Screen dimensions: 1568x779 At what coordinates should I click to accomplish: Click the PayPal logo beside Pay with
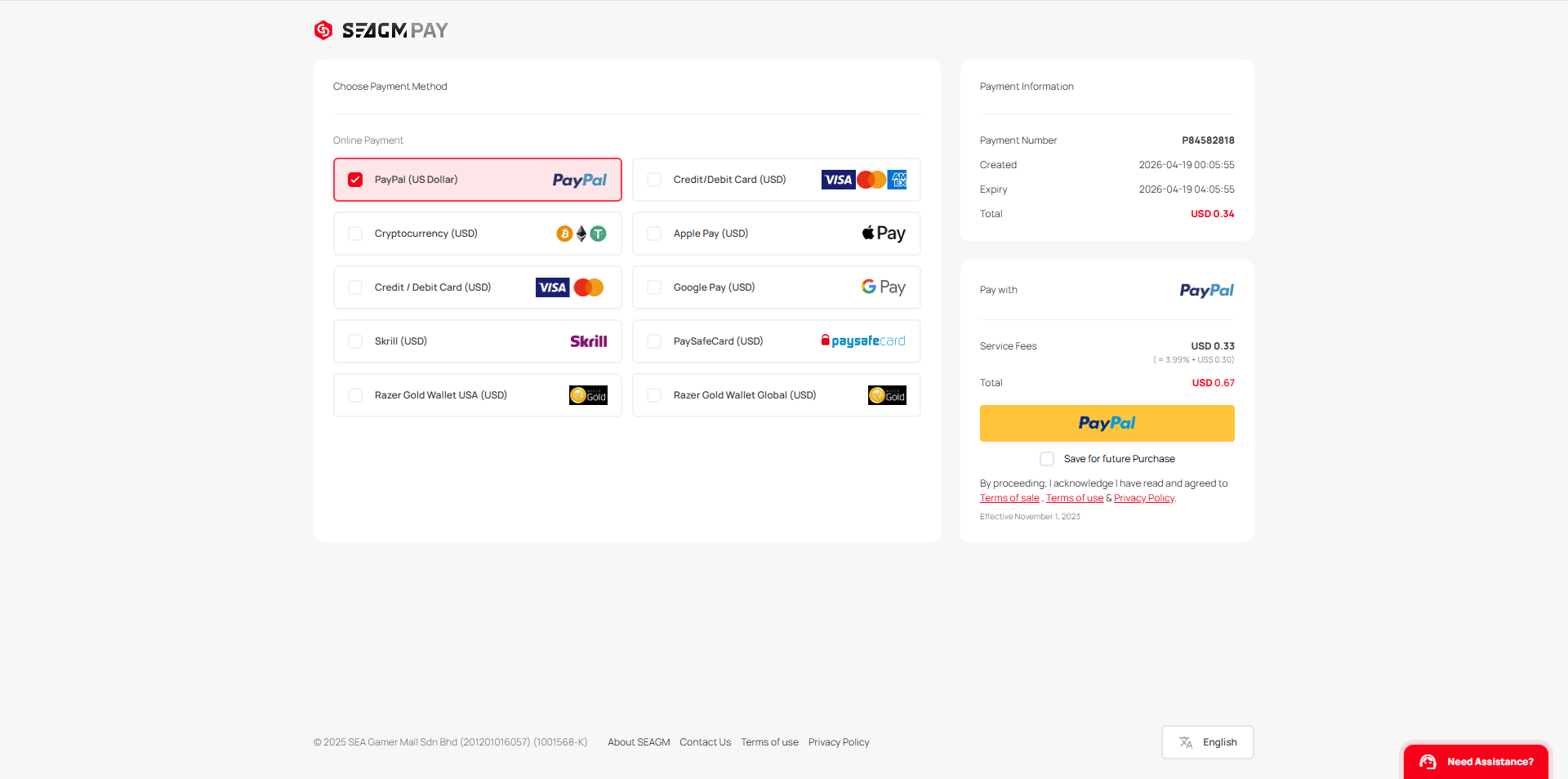click(1206, 290)
